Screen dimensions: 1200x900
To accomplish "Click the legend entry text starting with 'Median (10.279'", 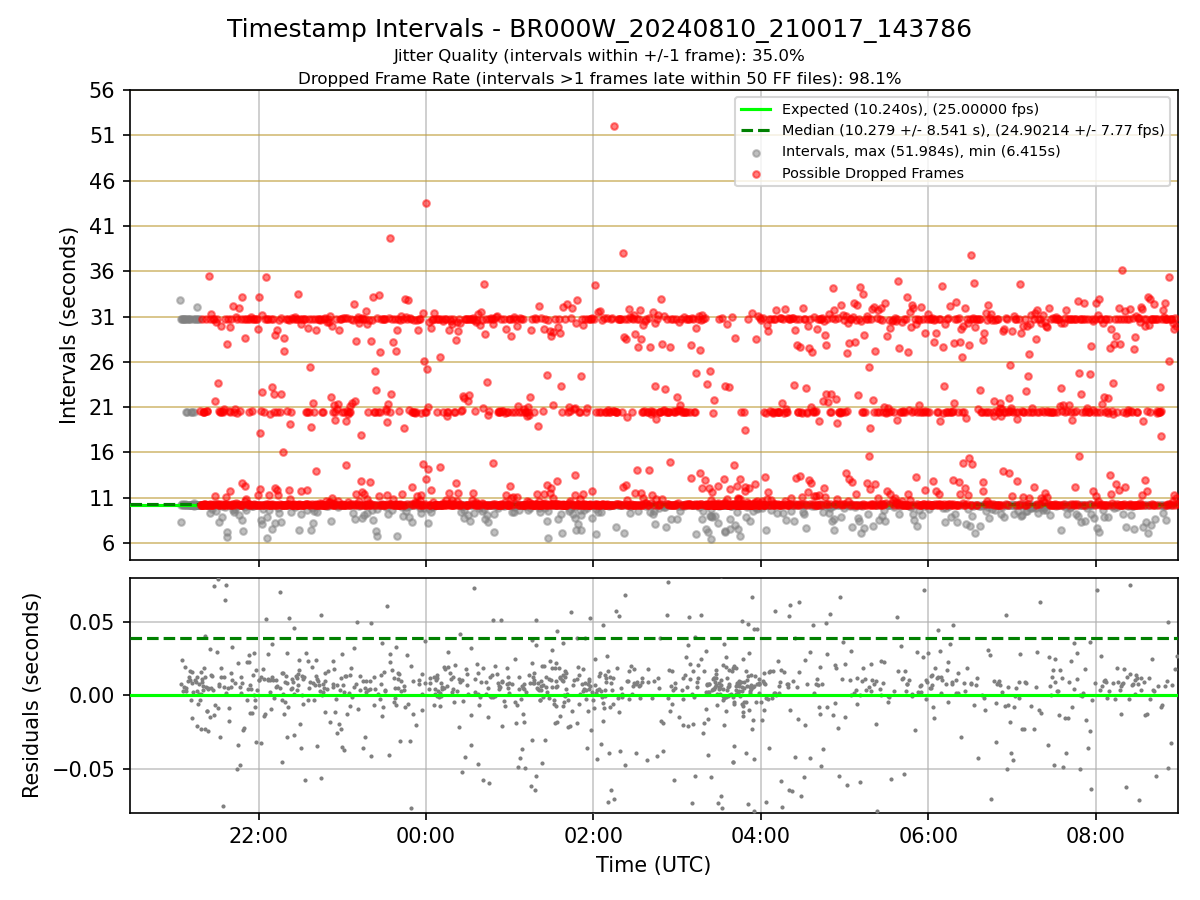I will (x=973, y=130).
